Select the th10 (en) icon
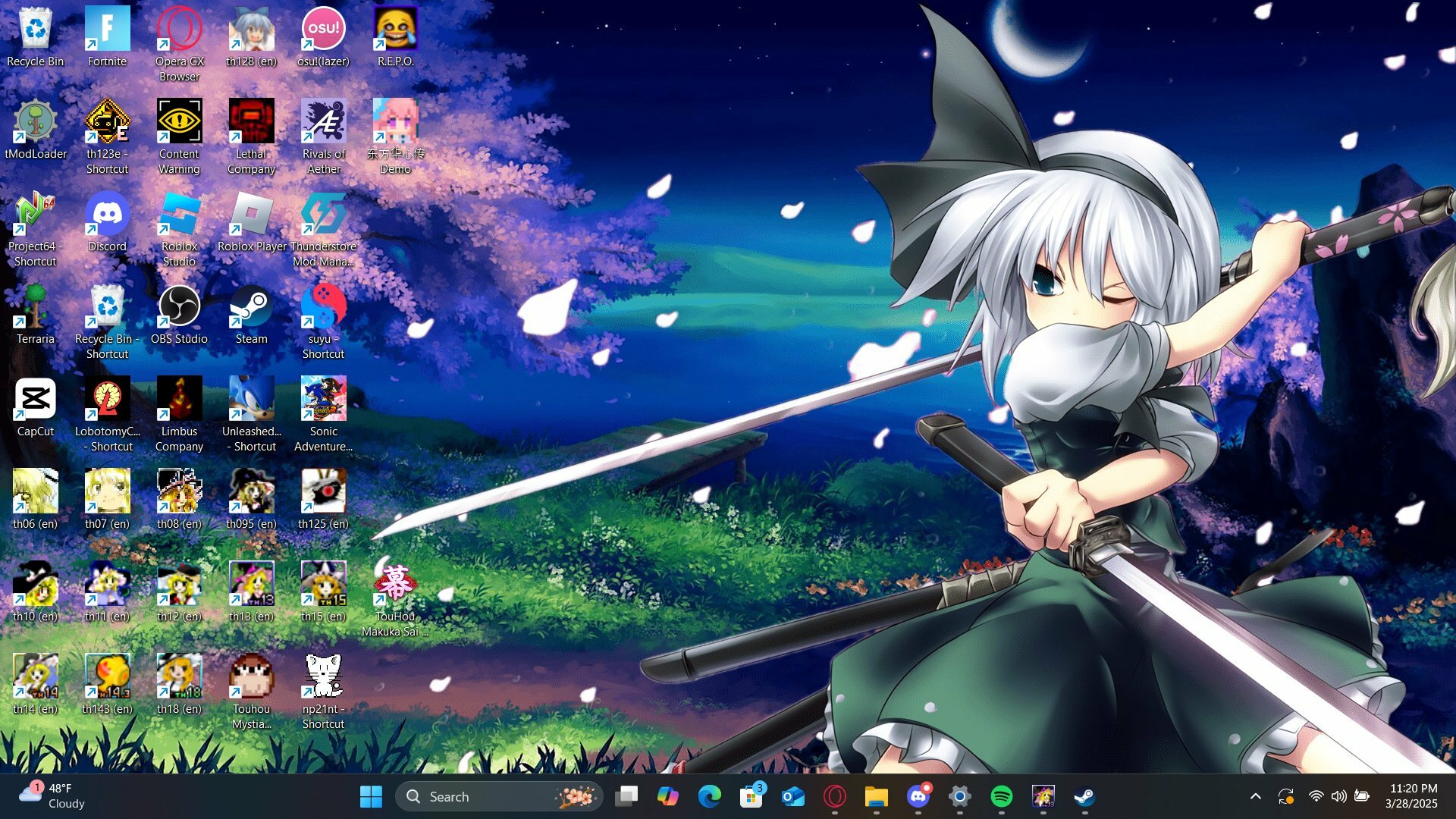This screenshot has height=819, width=1456. pyautogui.click(x=36, y=591)
